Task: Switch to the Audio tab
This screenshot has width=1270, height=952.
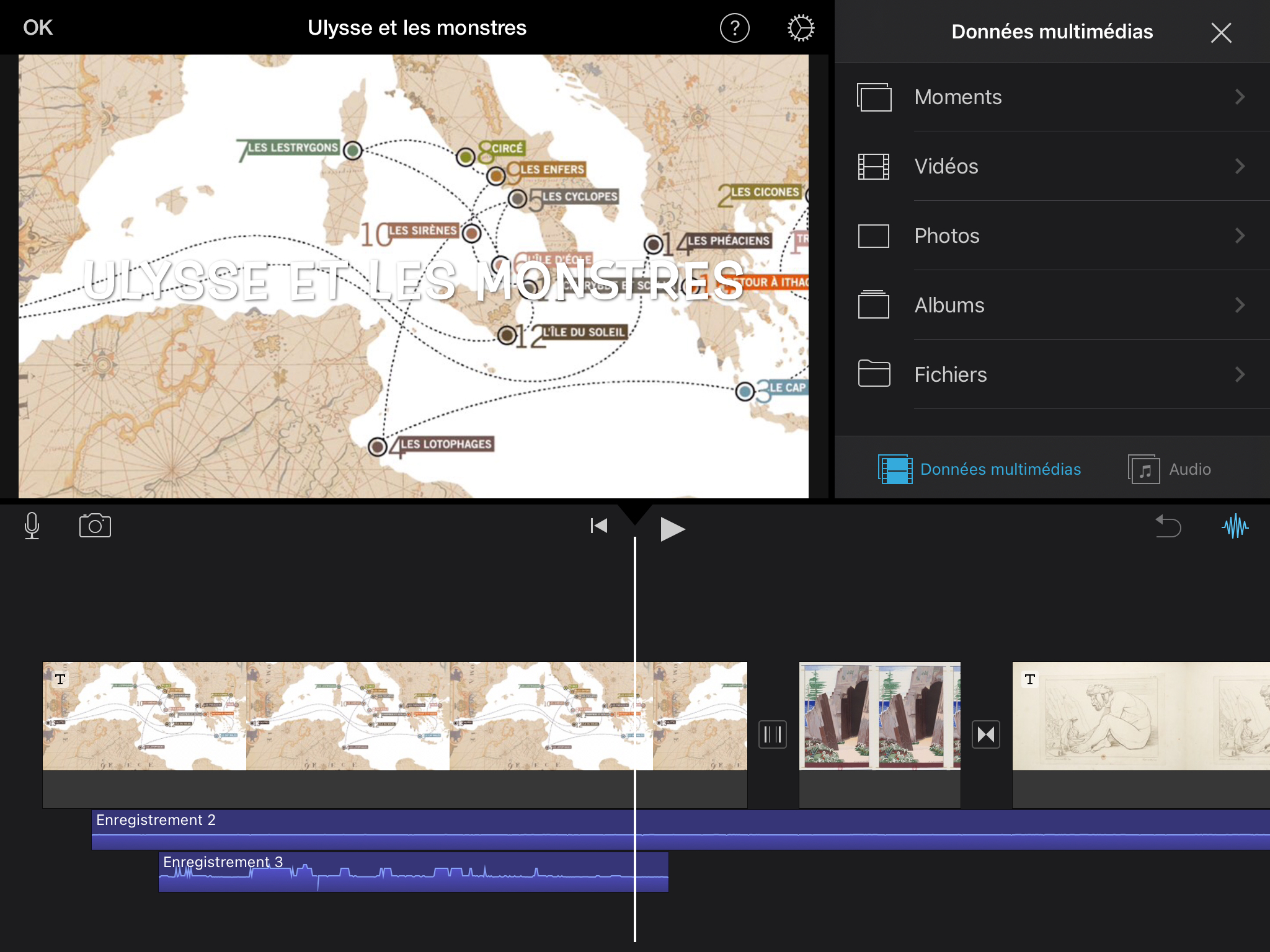Action: click(1169, 469)
